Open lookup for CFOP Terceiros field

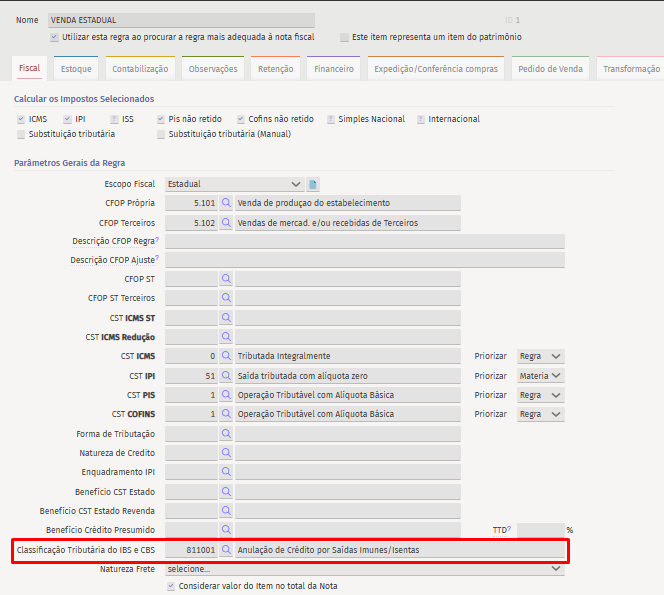click(226, 223)
